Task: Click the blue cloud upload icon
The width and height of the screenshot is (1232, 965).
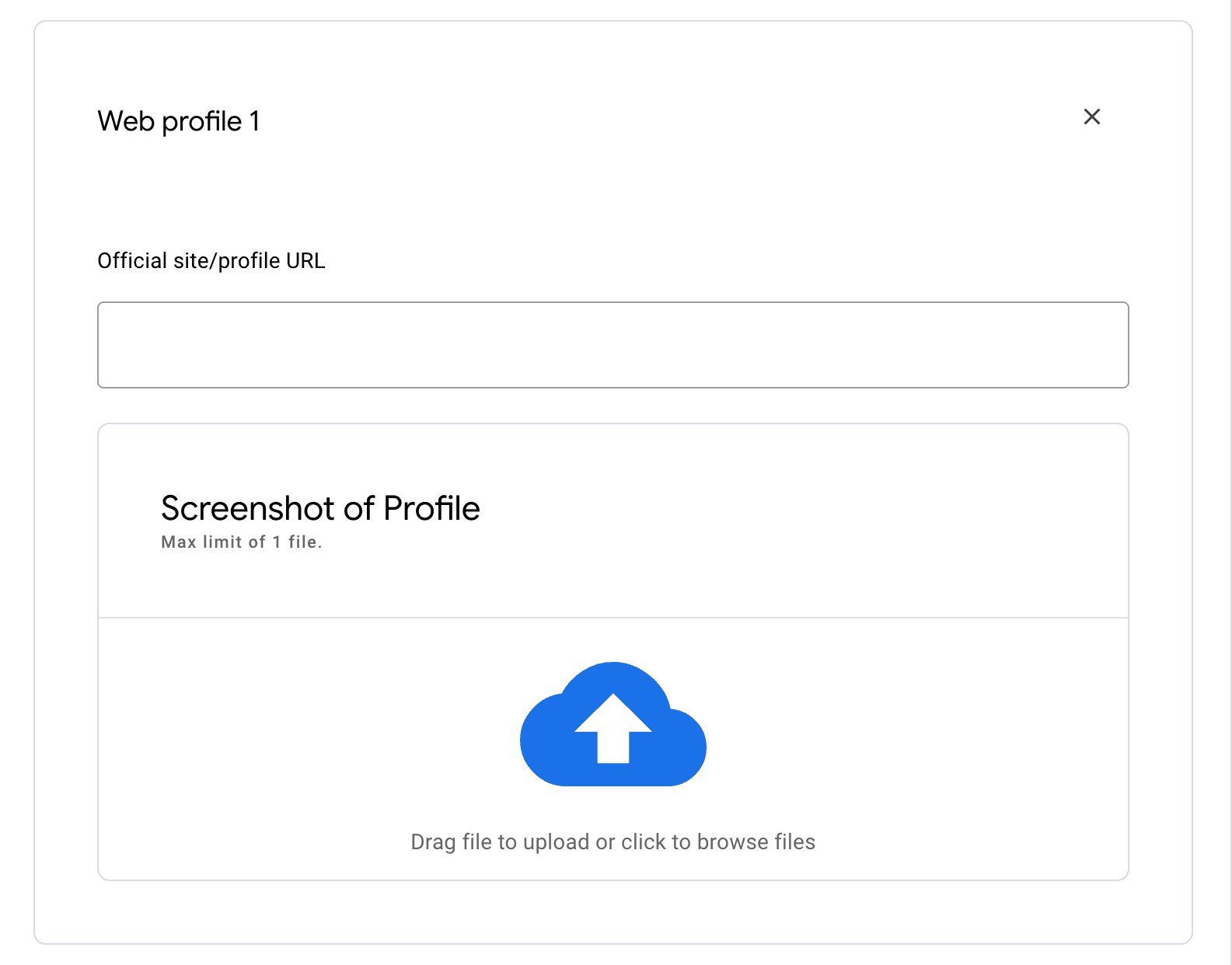Action: click(613, 724)
